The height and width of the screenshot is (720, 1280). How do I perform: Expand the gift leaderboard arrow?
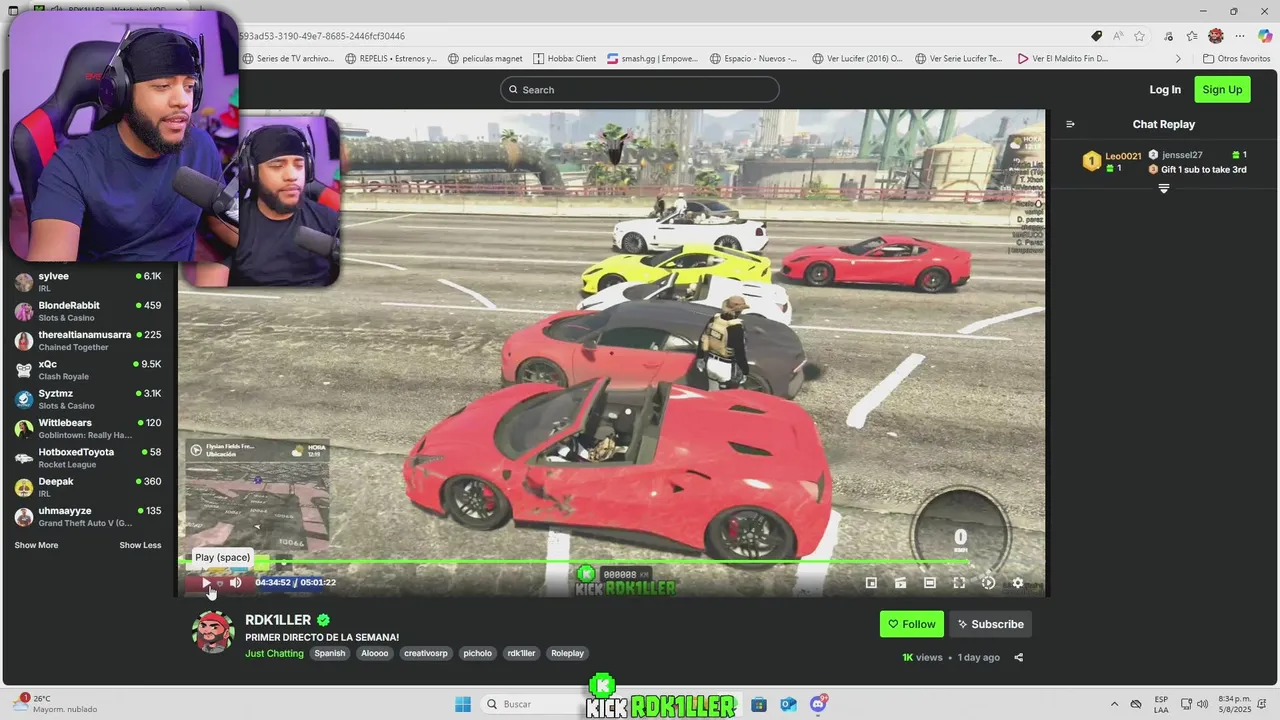point(1163,188)
